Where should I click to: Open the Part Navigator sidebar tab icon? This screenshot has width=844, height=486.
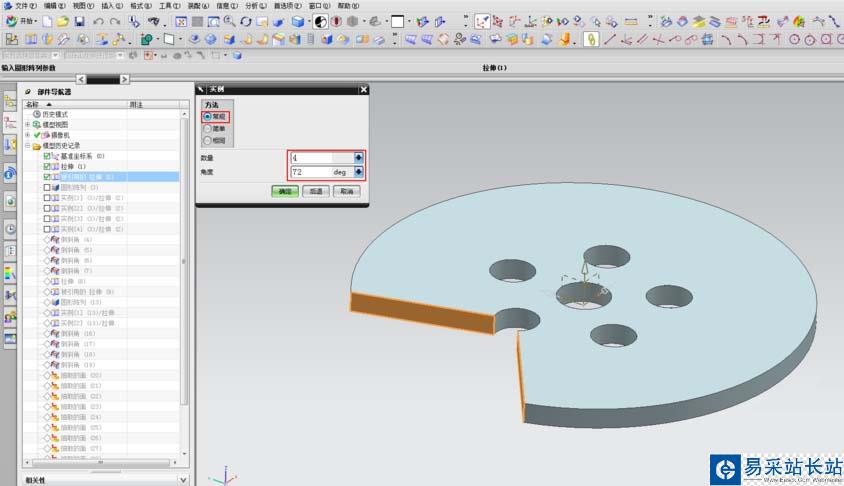[x=10, y=124]
